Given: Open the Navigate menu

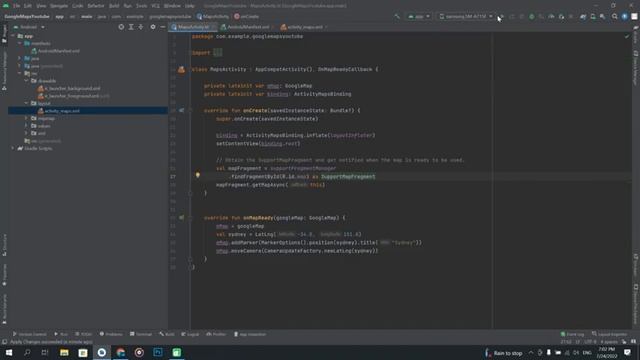Looking at the screenshot, I should 59,6.
